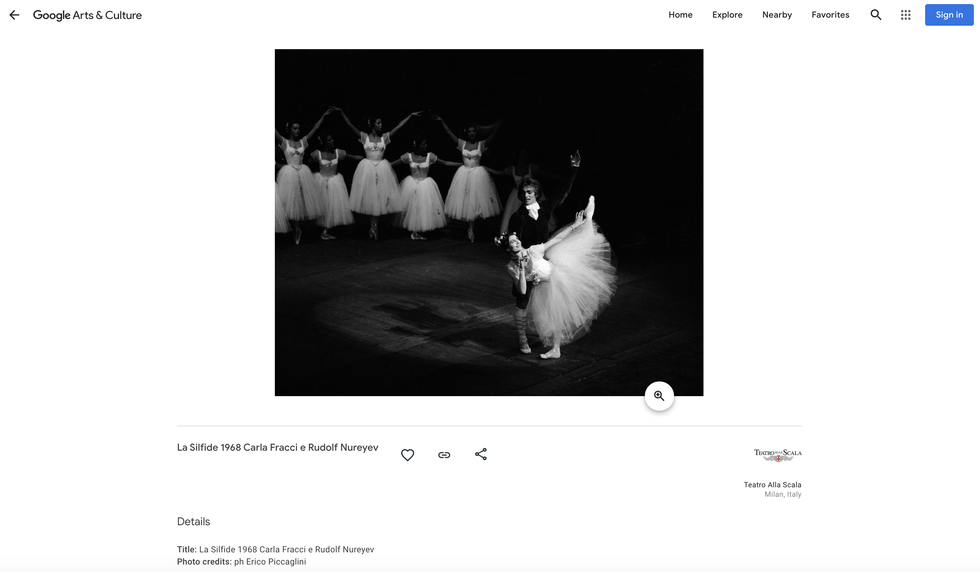980x572 pixels.
Task: Open the Explore section
Action: (x=727, y=15)
